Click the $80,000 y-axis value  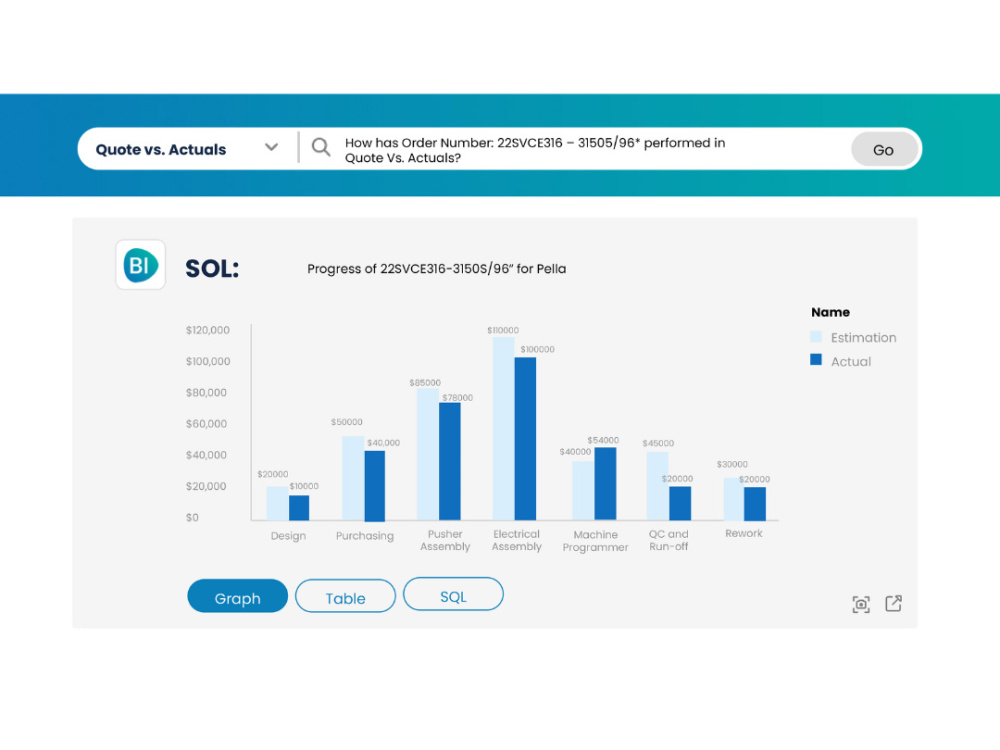coord(206,392)
